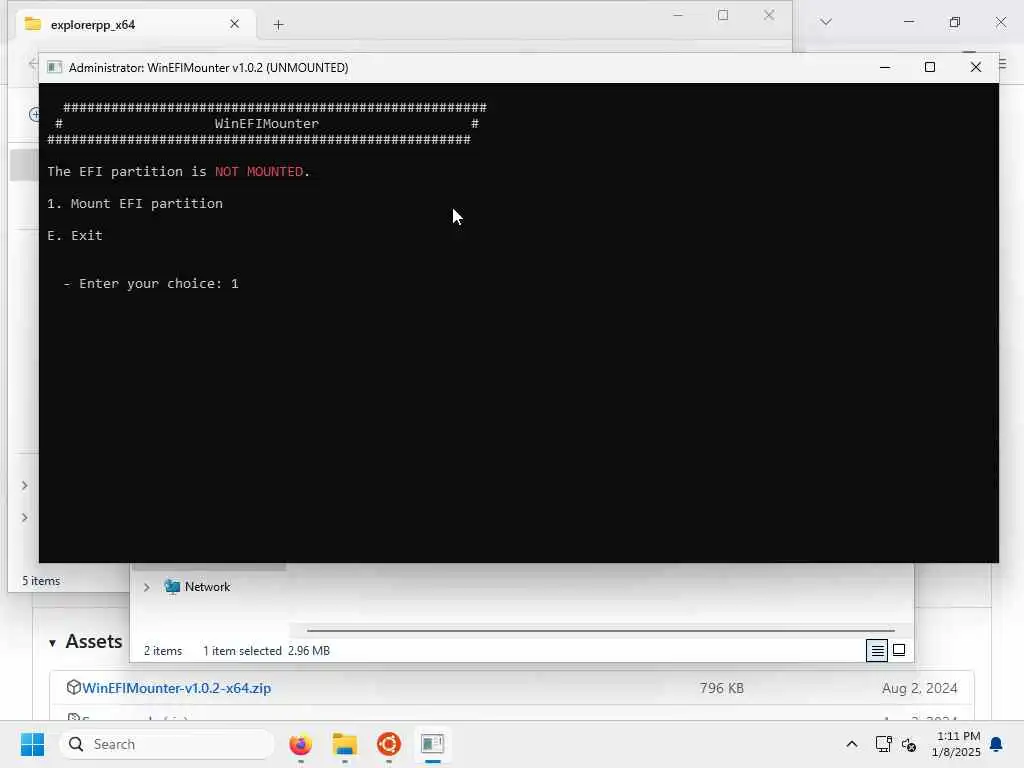Collapse the Assets section
Image resolution: width=1024 pixels, height=768 pixels.
click(52, 643)
